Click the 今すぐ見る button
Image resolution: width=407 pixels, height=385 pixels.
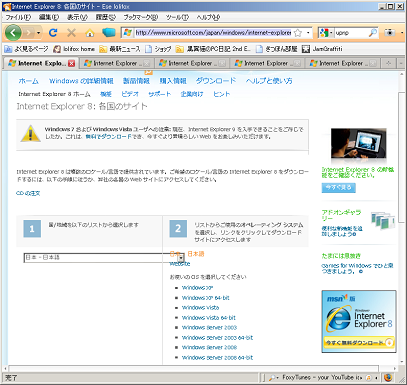339,188
